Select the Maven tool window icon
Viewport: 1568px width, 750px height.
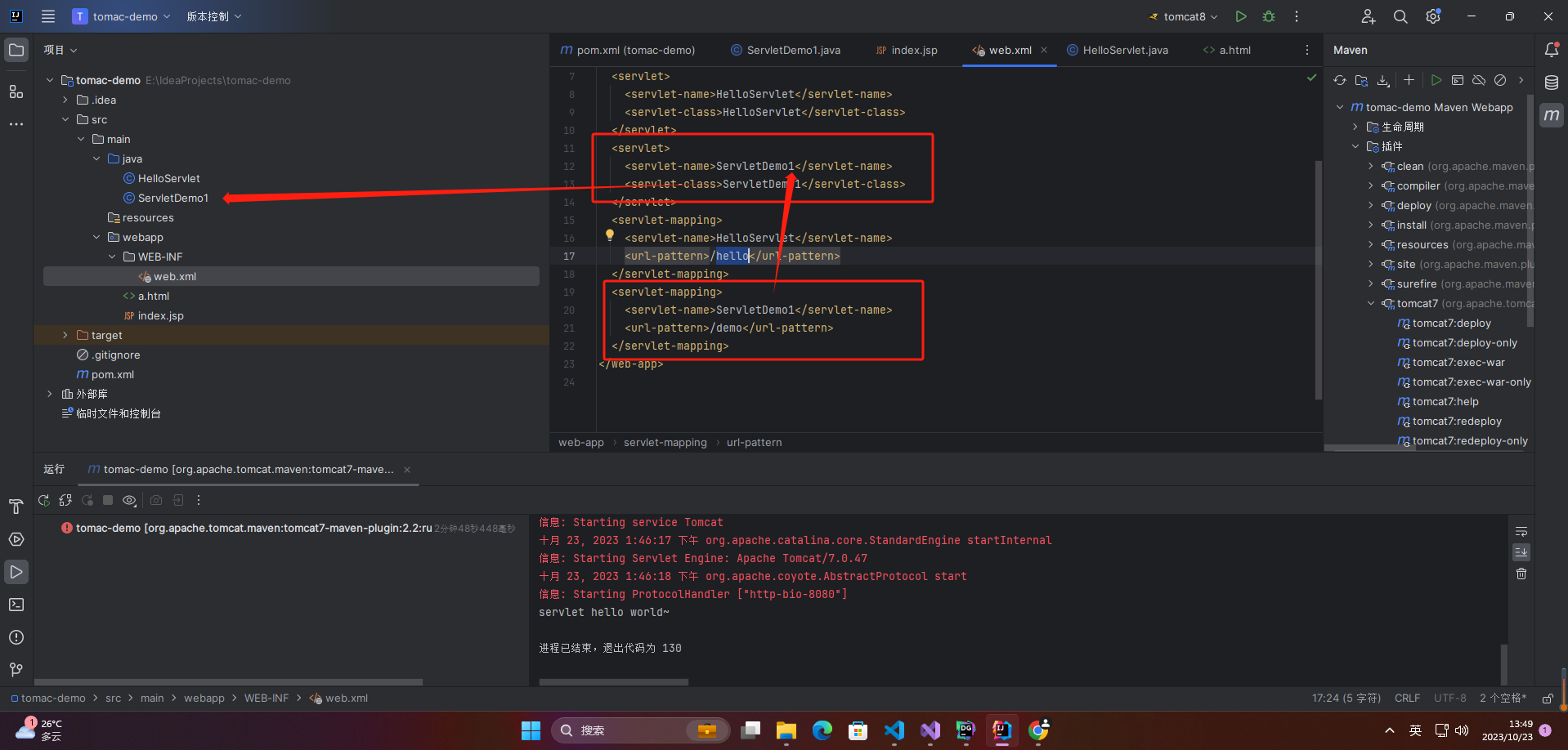[1551, 115]
